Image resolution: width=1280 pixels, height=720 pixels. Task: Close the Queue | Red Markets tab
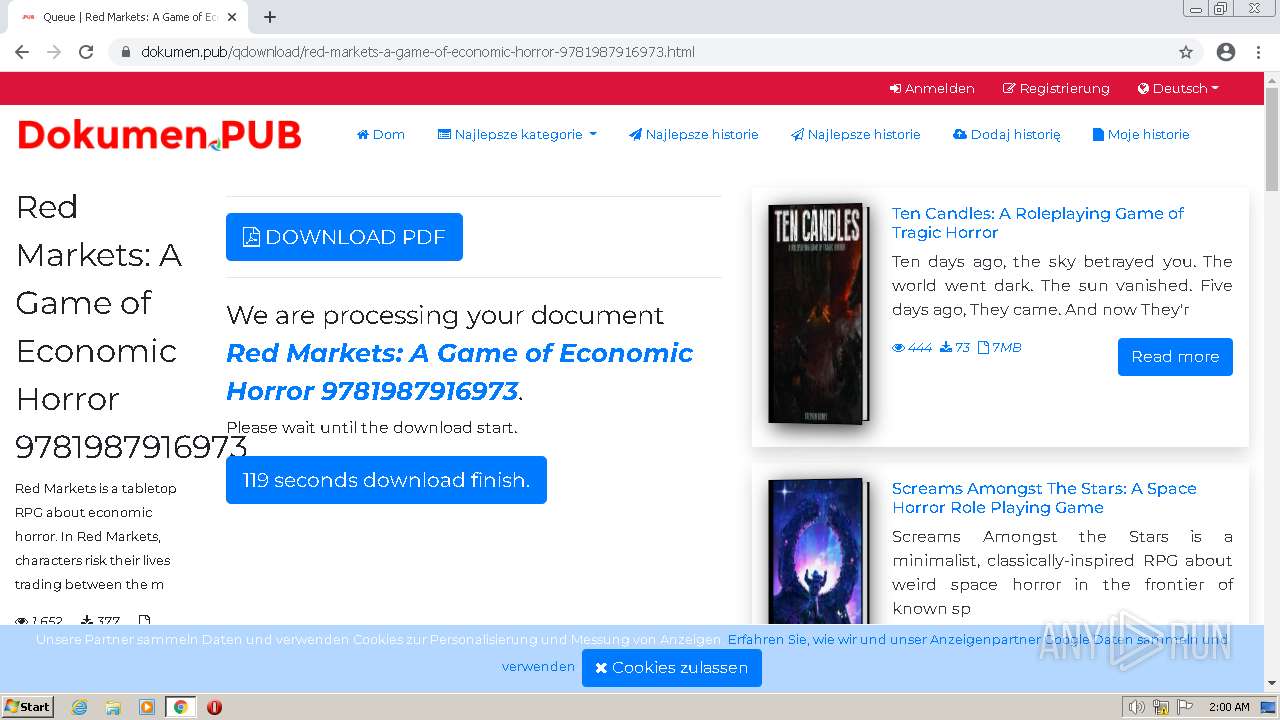pyautogui.click(x=232, y=17)
